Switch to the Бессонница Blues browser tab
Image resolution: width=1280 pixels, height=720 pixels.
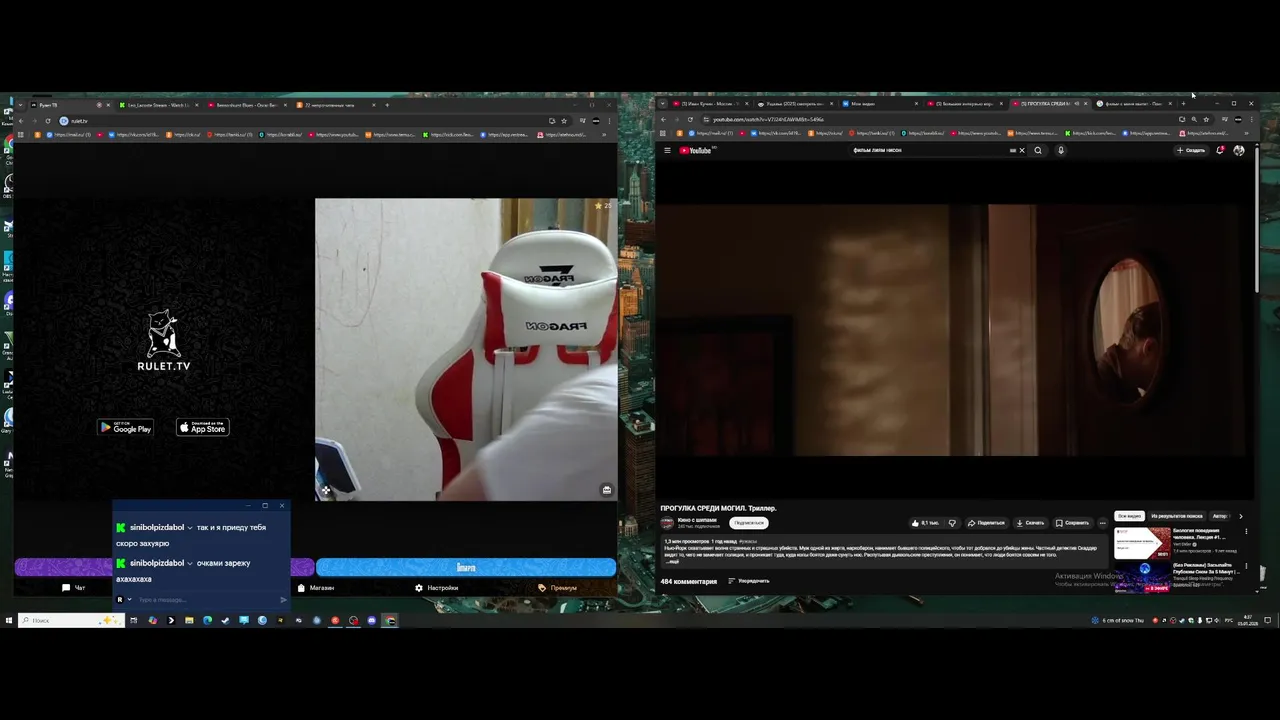[246, 105]
